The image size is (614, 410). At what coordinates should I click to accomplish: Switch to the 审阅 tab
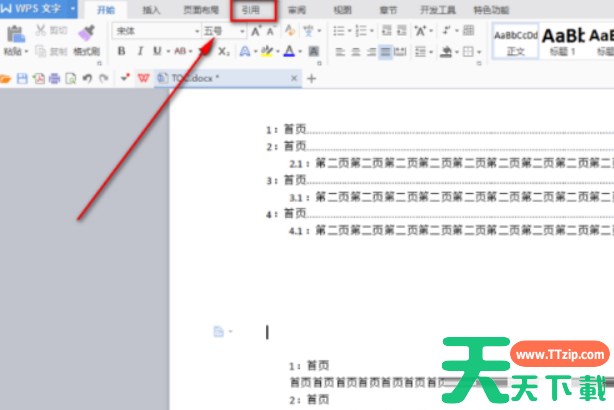point(296,10)
